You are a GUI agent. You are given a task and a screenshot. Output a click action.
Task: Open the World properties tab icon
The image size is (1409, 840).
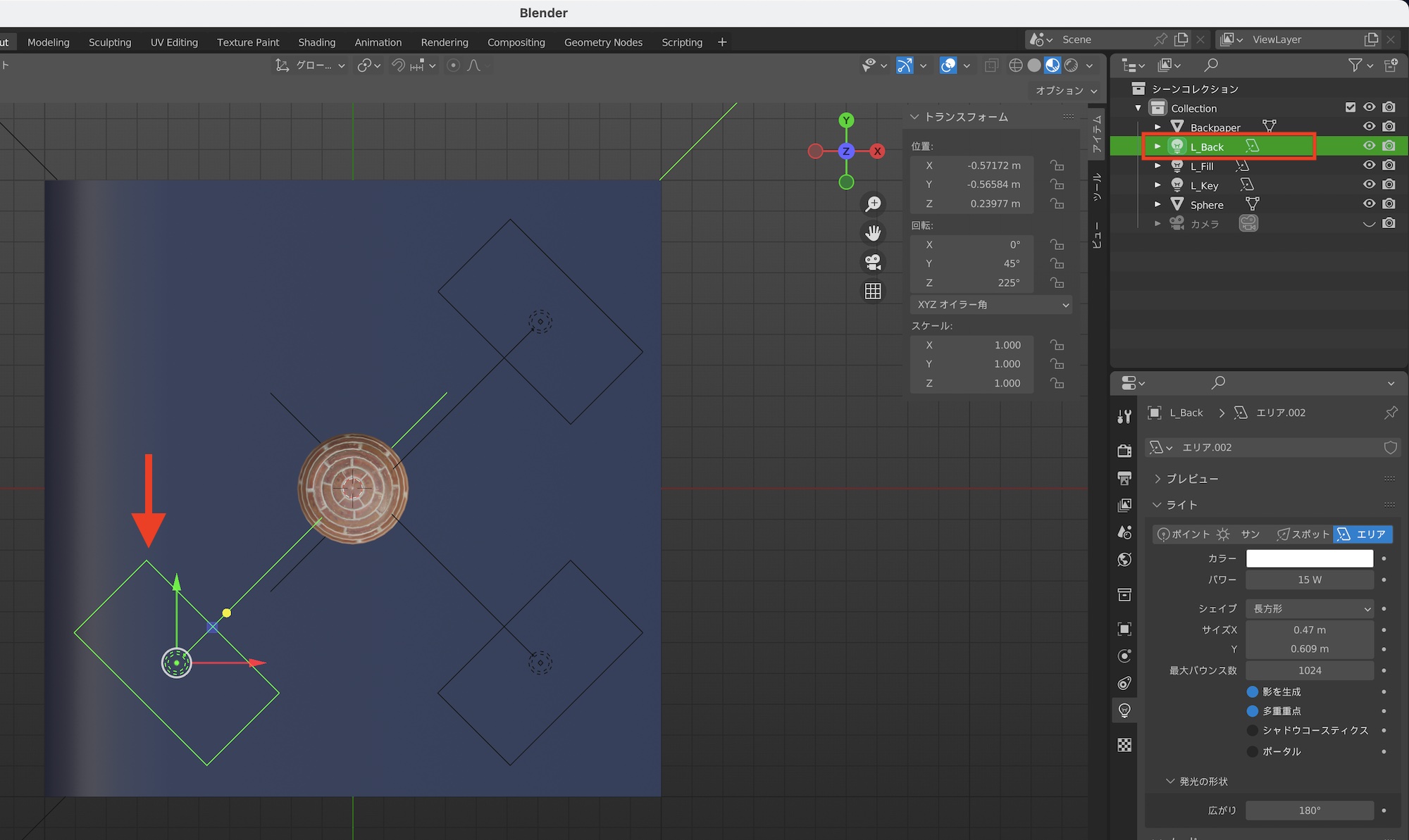point(1124,560)
